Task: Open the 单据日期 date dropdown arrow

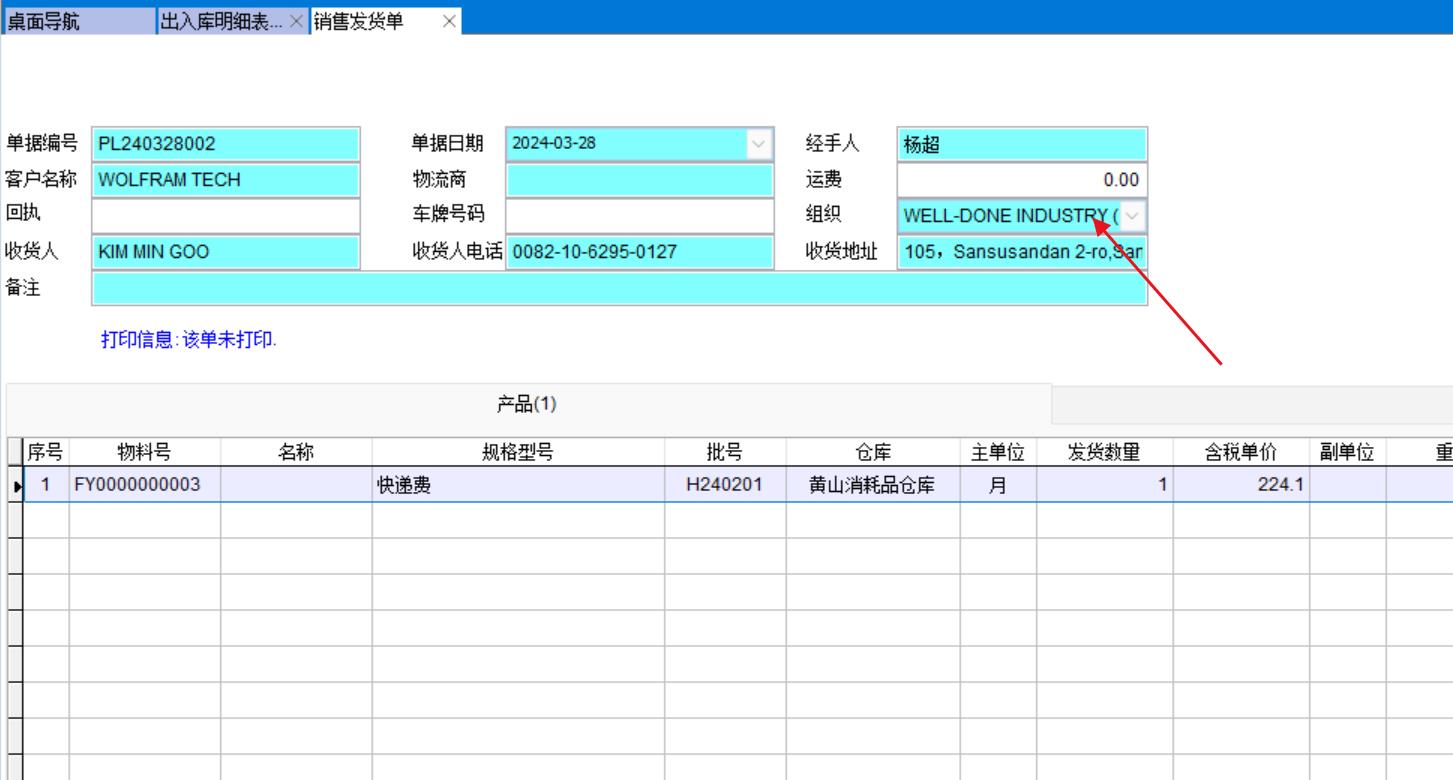Action: pyautogui.click(x=760, y=144)
